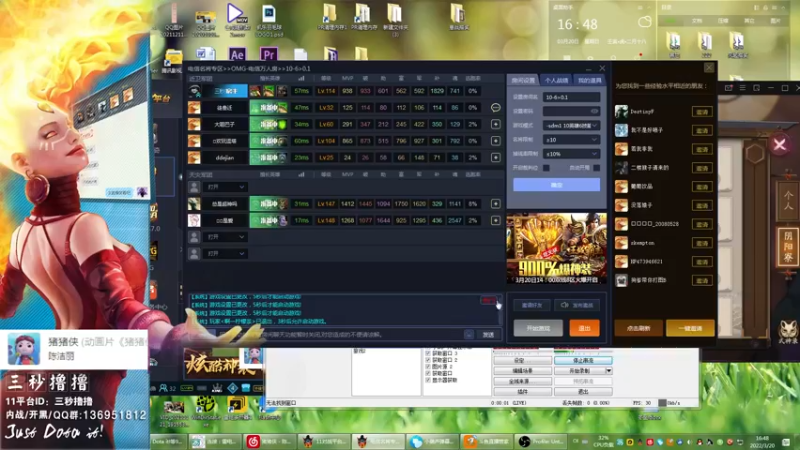Switch to the my items tab
The image size is (800, 450).
[589, 80]
